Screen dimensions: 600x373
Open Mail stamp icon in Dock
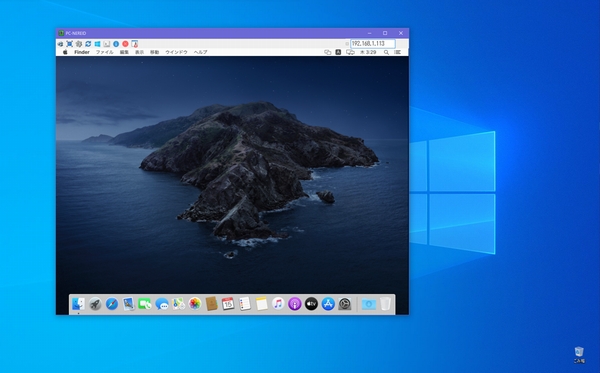pyautogui.click(x=128, y=304)
